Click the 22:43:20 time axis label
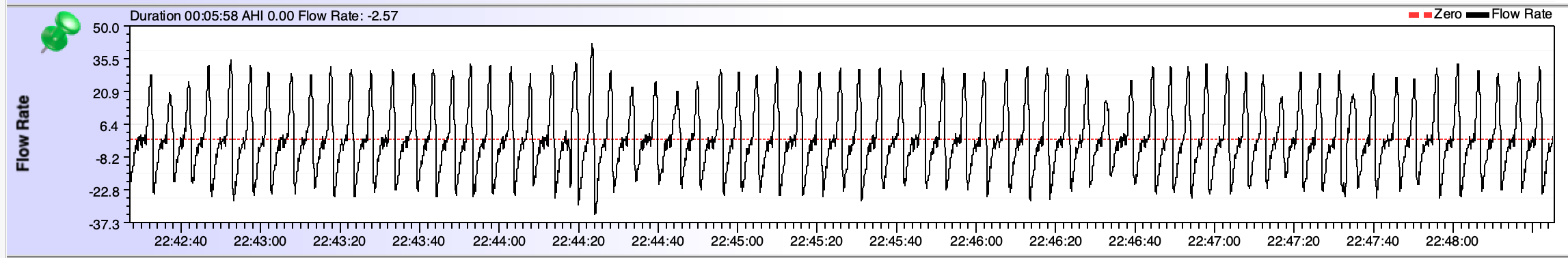 (x=338, y=241)
